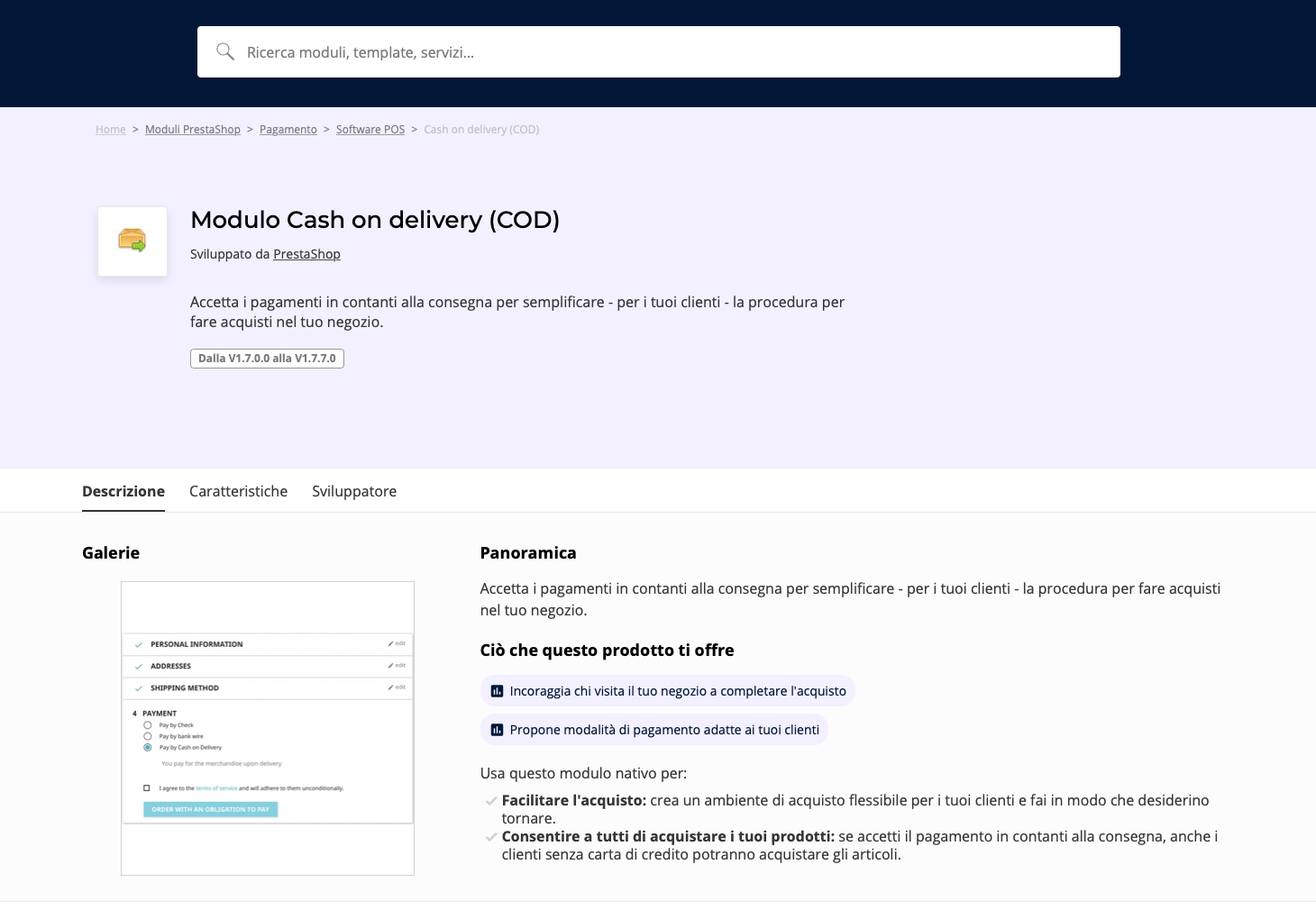Select the Descrizione tab

click(123, 491)
